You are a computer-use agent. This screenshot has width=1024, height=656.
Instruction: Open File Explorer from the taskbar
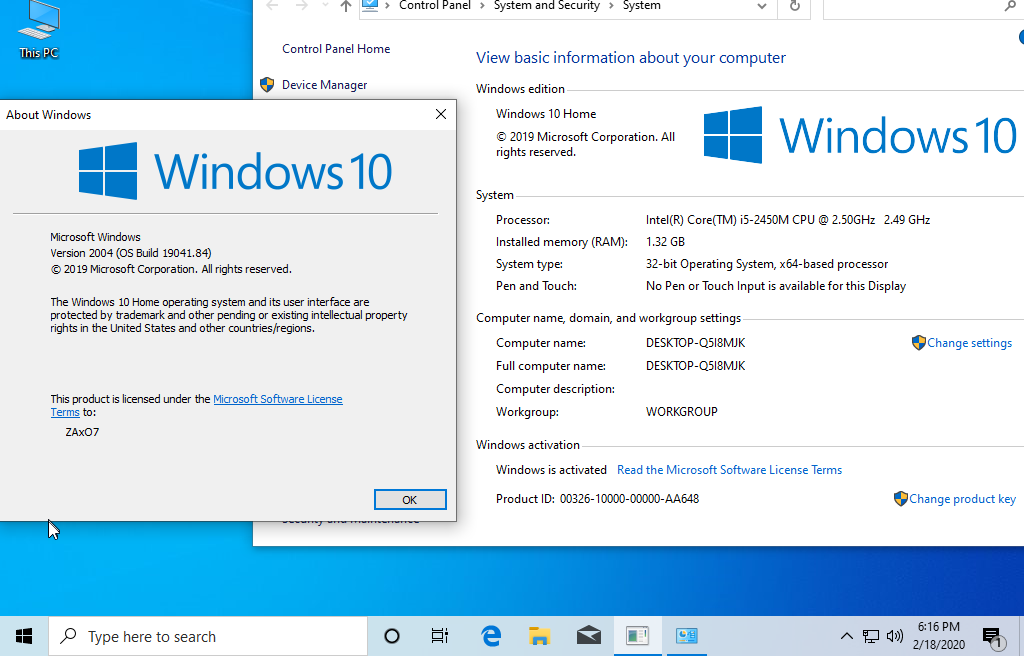pos(539,636)
